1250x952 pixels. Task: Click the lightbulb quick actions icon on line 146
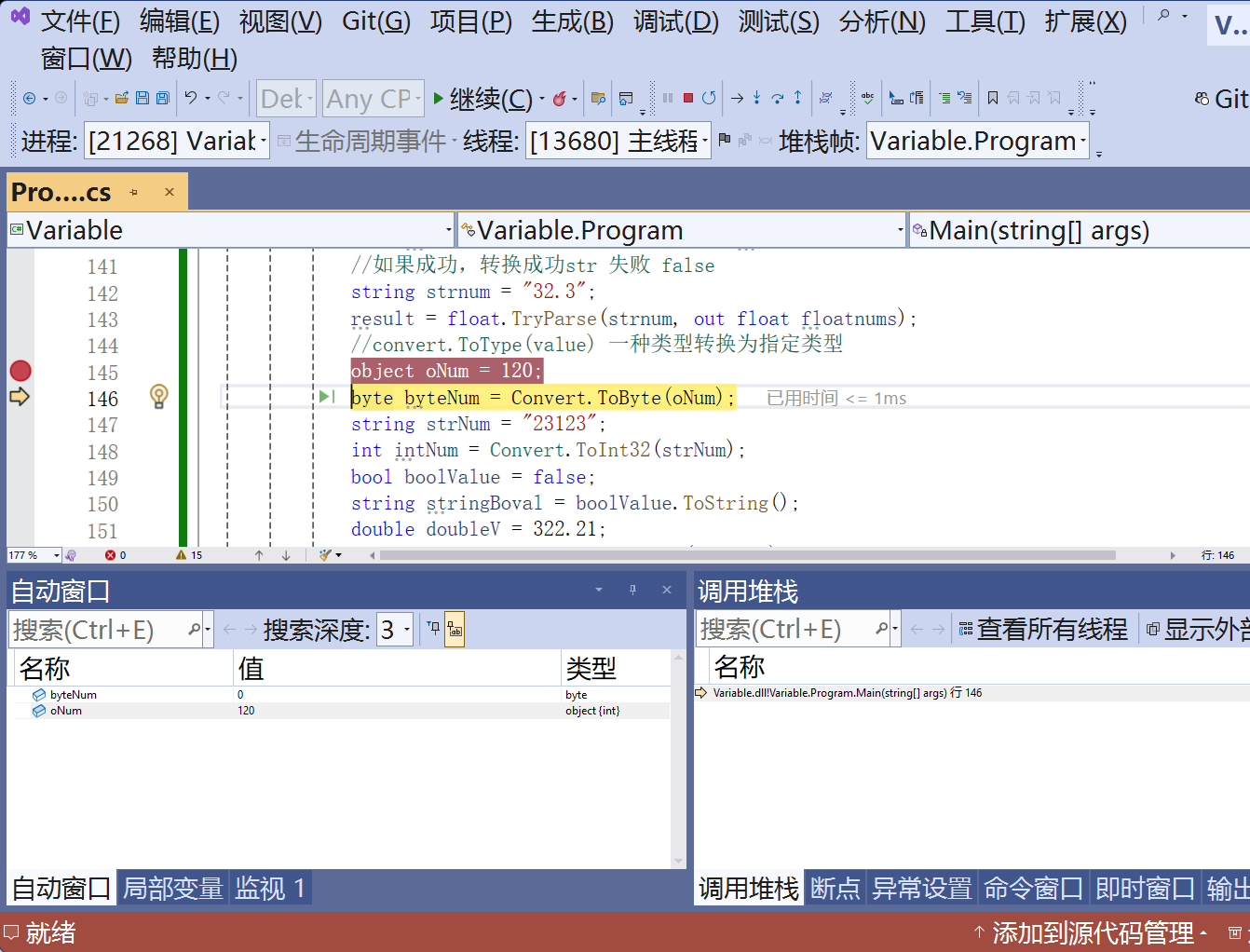click(159, 397)
